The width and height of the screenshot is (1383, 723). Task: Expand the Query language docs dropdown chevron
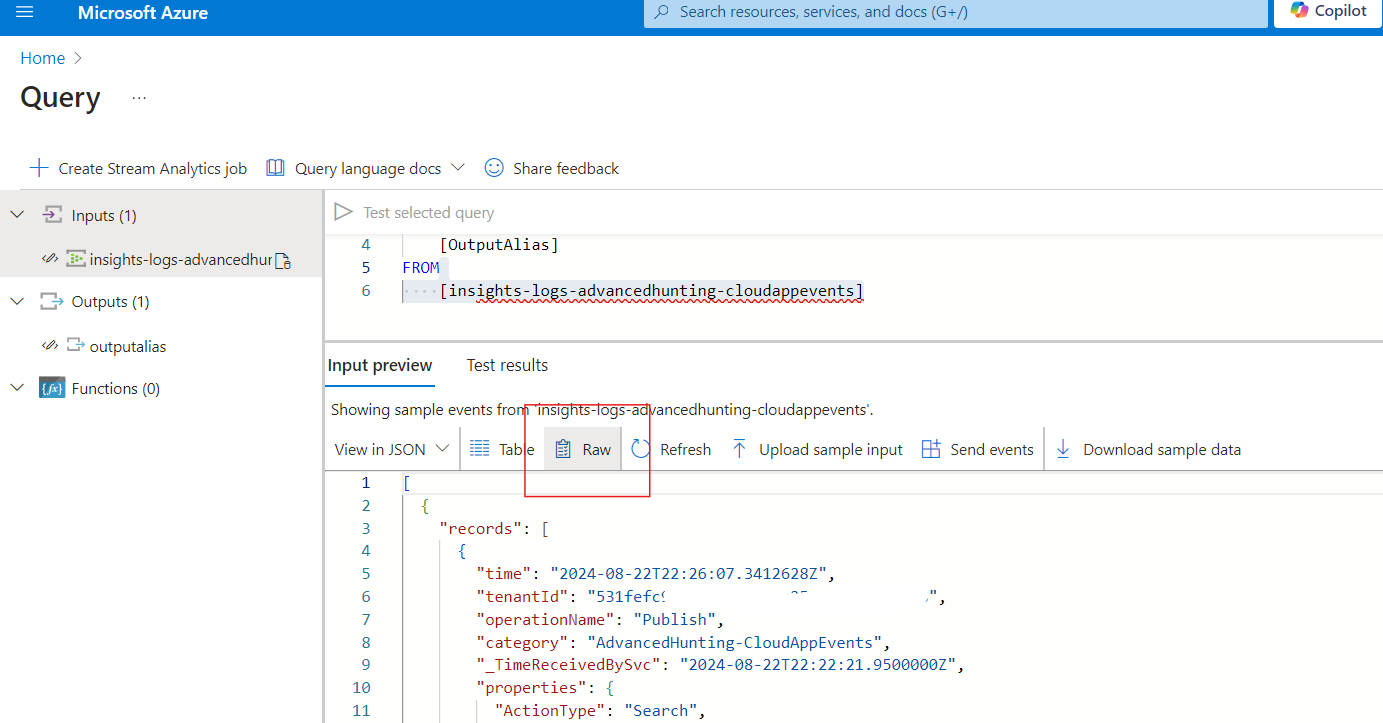click(458, 168)
